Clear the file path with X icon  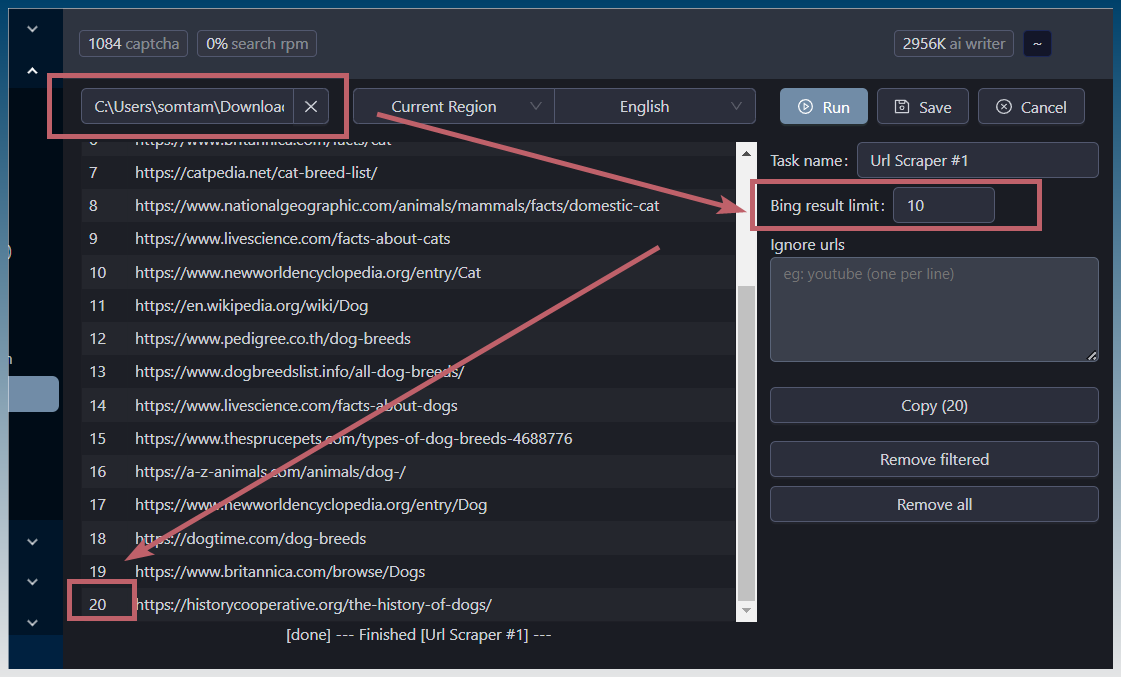[x=311, y=107]
